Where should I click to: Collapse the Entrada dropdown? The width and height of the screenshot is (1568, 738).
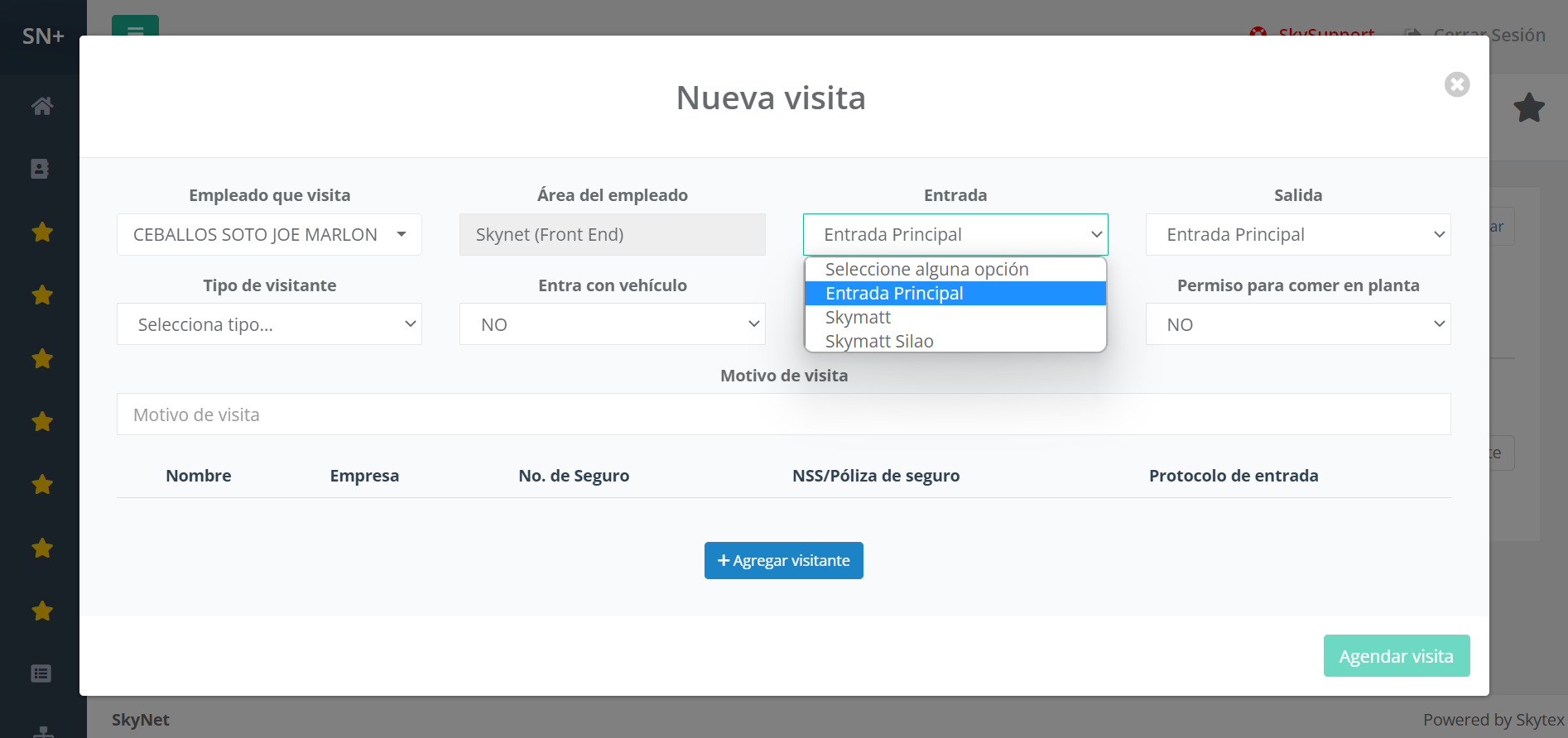(x=955, y=235)
